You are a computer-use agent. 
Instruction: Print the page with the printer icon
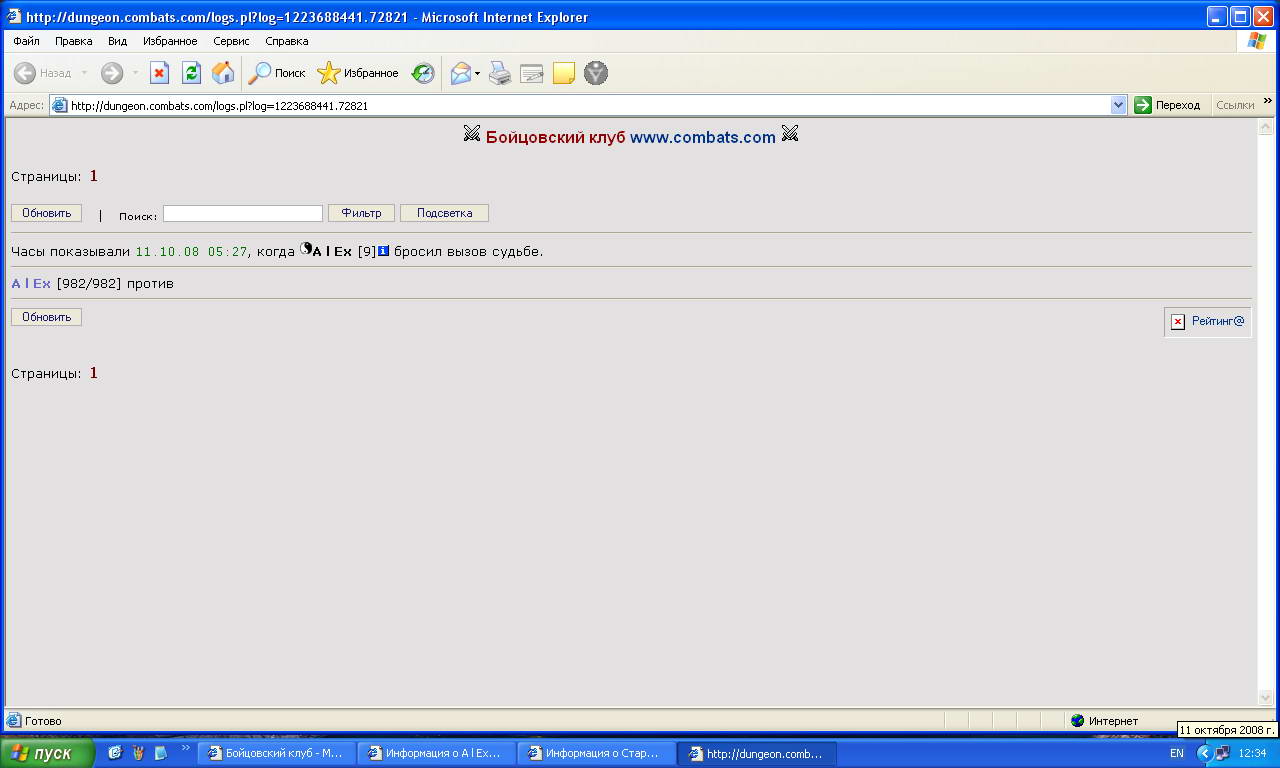500,73
